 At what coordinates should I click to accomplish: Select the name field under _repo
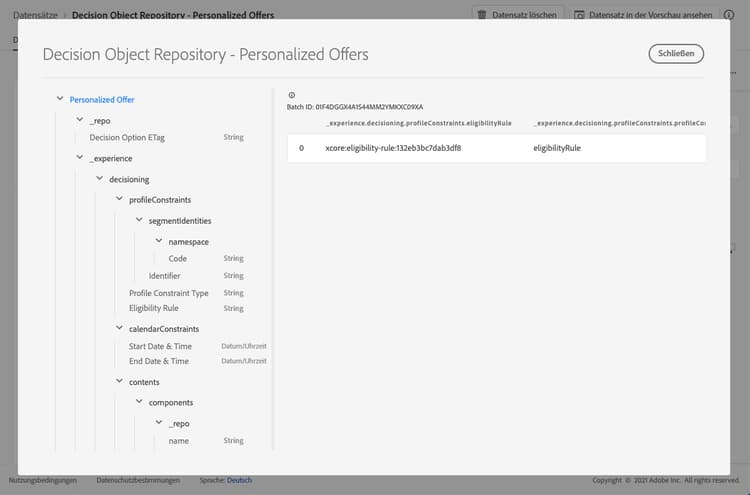(178, 440)
